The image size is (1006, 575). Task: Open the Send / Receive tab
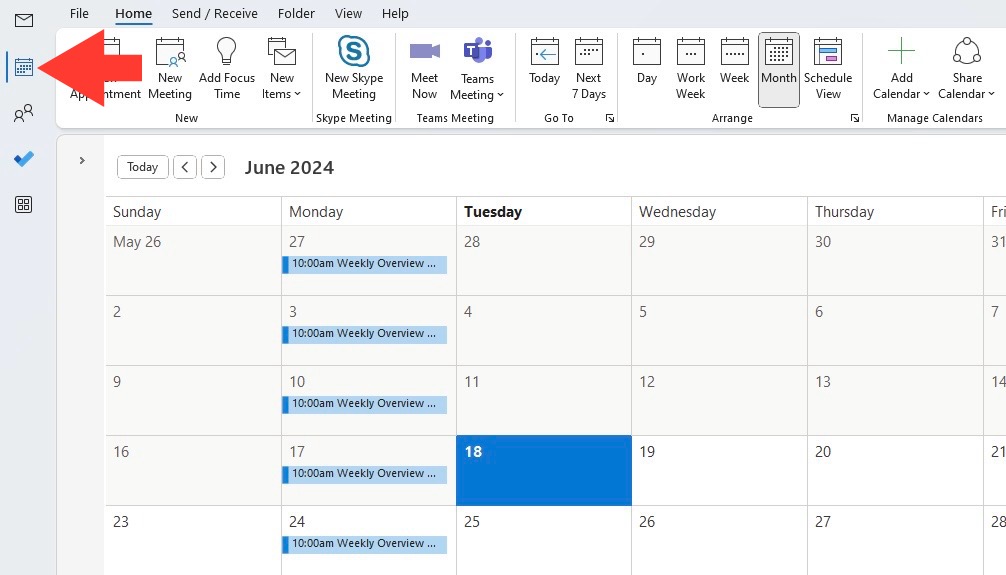coord(214,13)
